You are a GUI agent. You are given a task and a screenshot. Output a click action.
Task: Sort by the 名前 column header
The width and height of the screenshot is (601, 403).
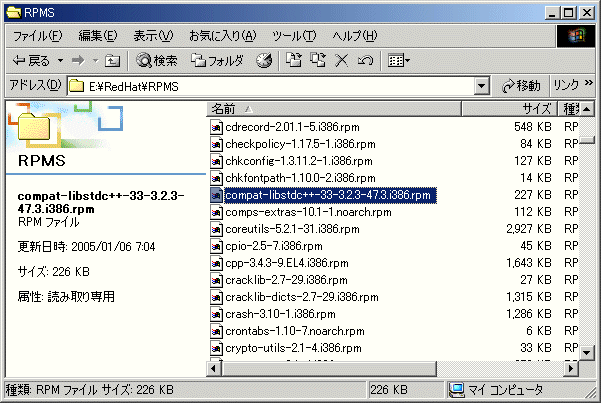click(x=333, y=109)
